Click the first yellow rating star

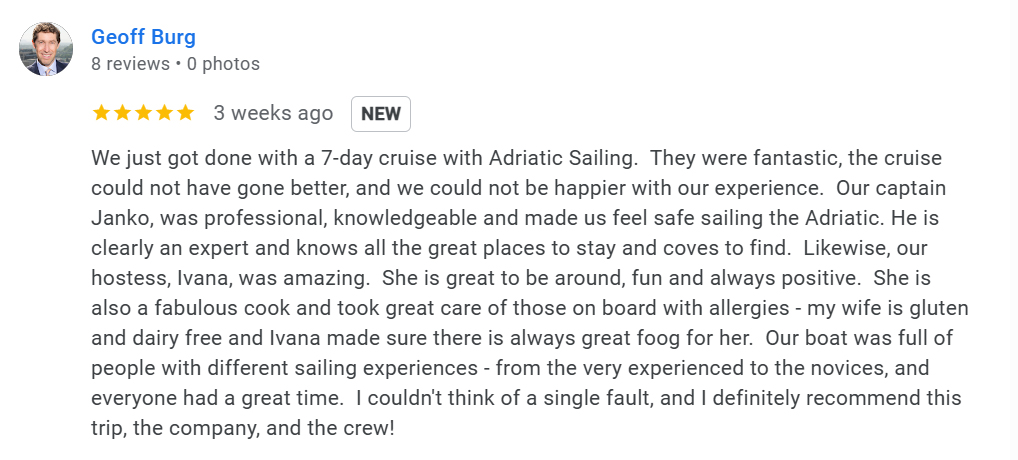point(101,113)
